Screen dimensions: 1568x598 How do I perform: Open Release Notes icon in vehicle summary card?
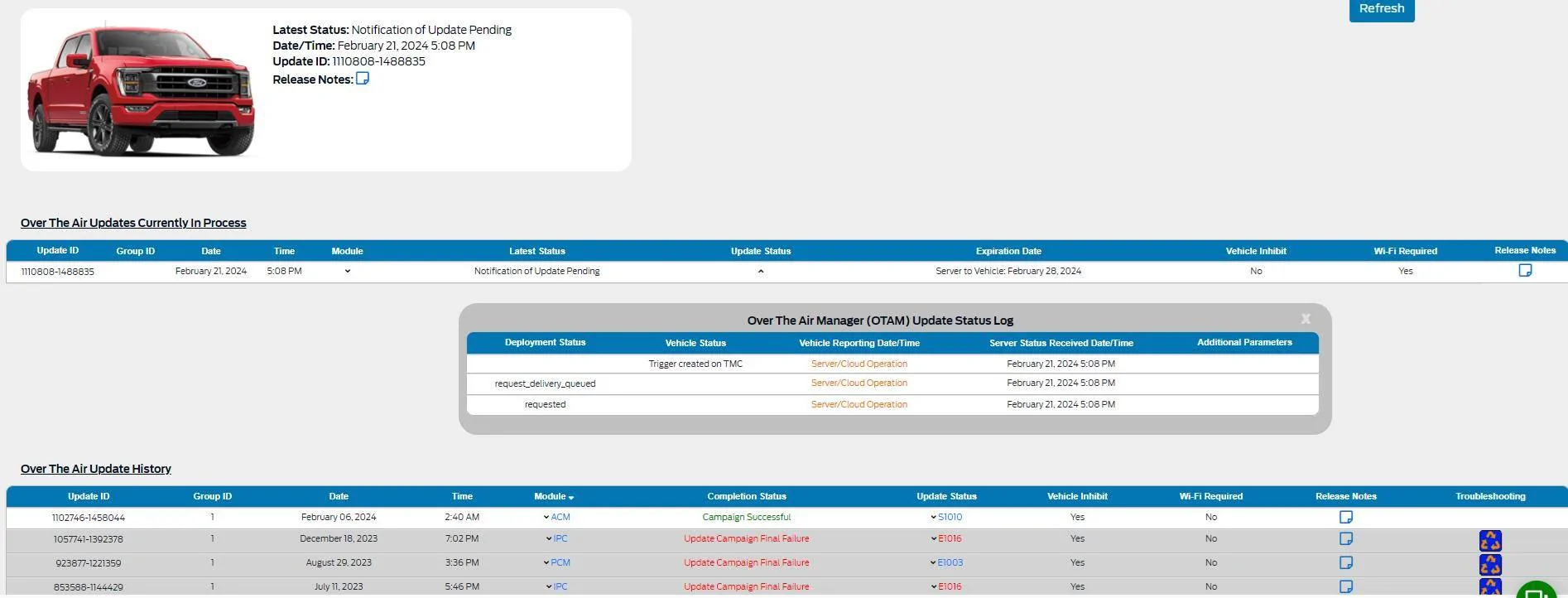(x=363, y=79)
